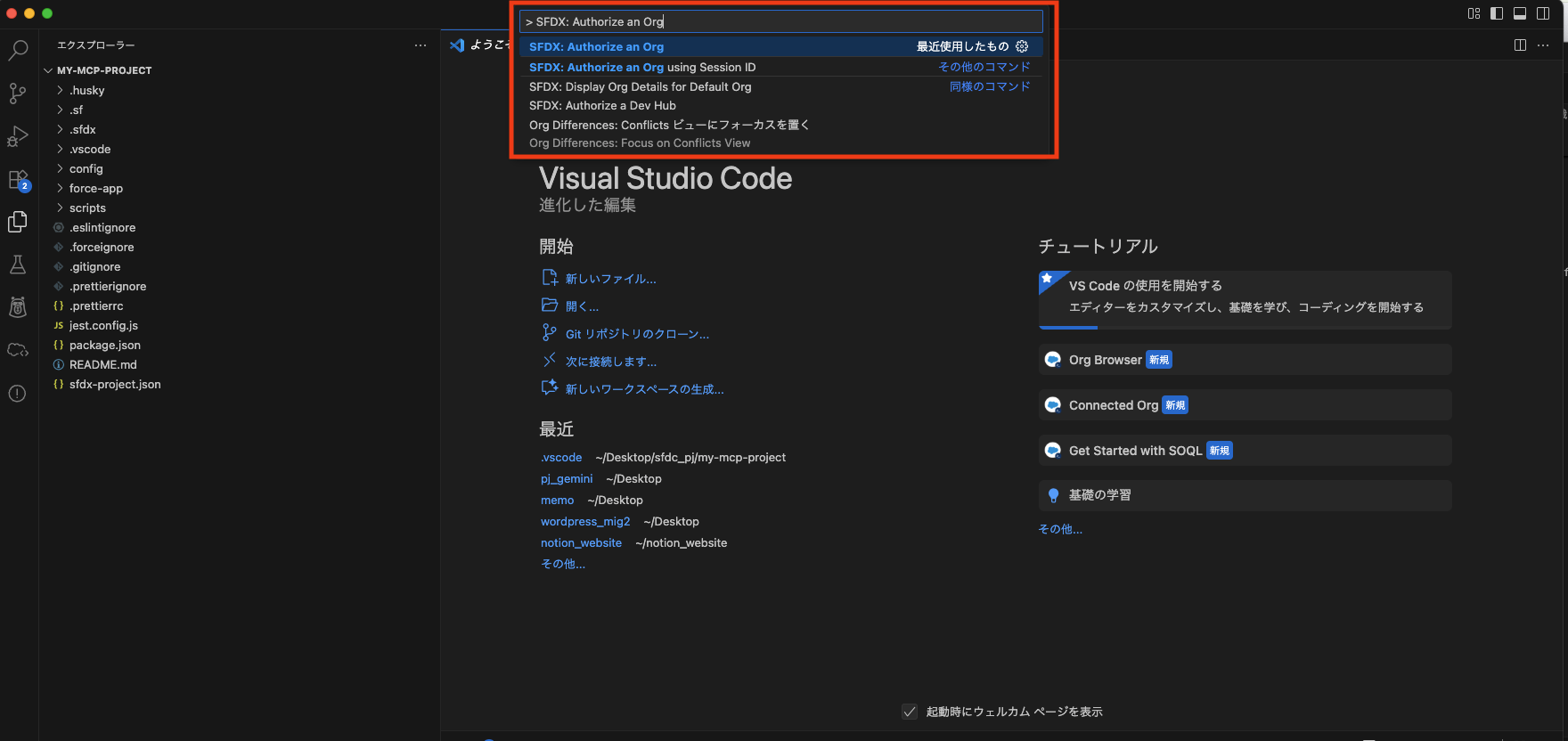
Task: Open recent wordpress_mig2 link
Action: pos(585,521)
